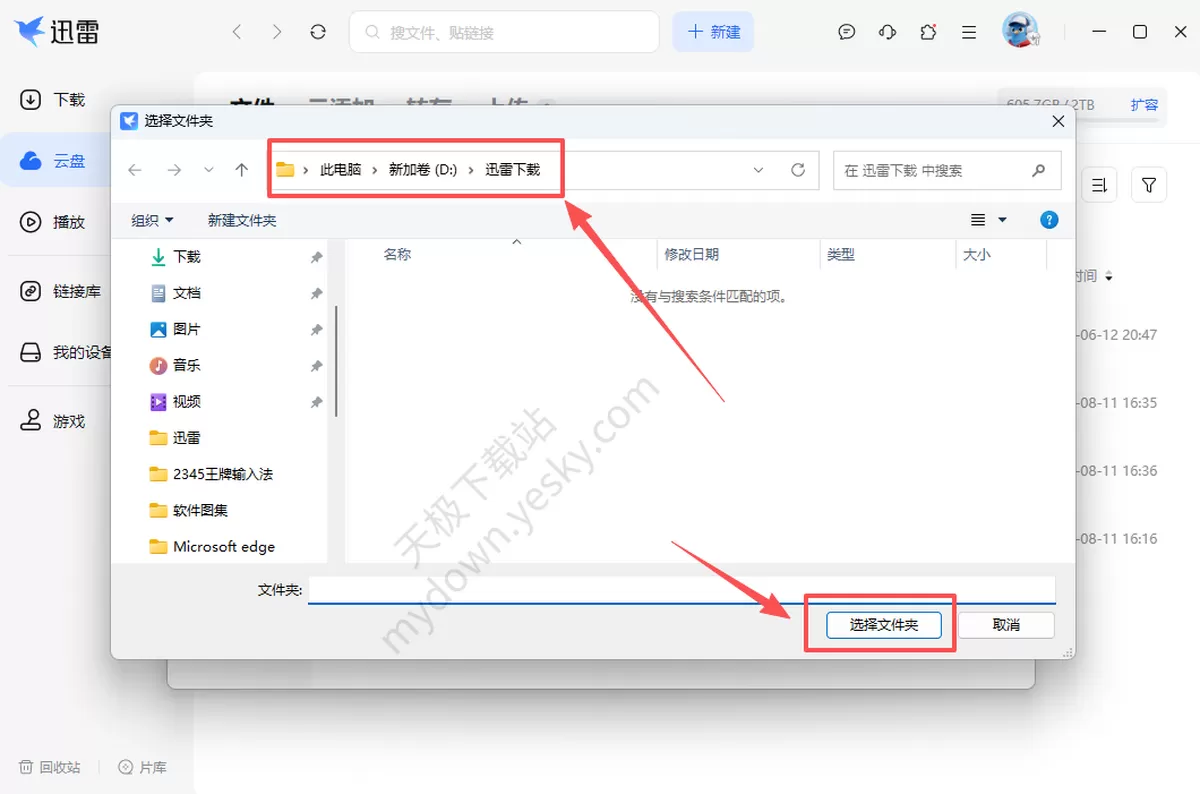Image resolution: width=1200 pixels, height=794 pixels.
Task: Sort by the 修改日期 column header
Action: pos(692,254)
